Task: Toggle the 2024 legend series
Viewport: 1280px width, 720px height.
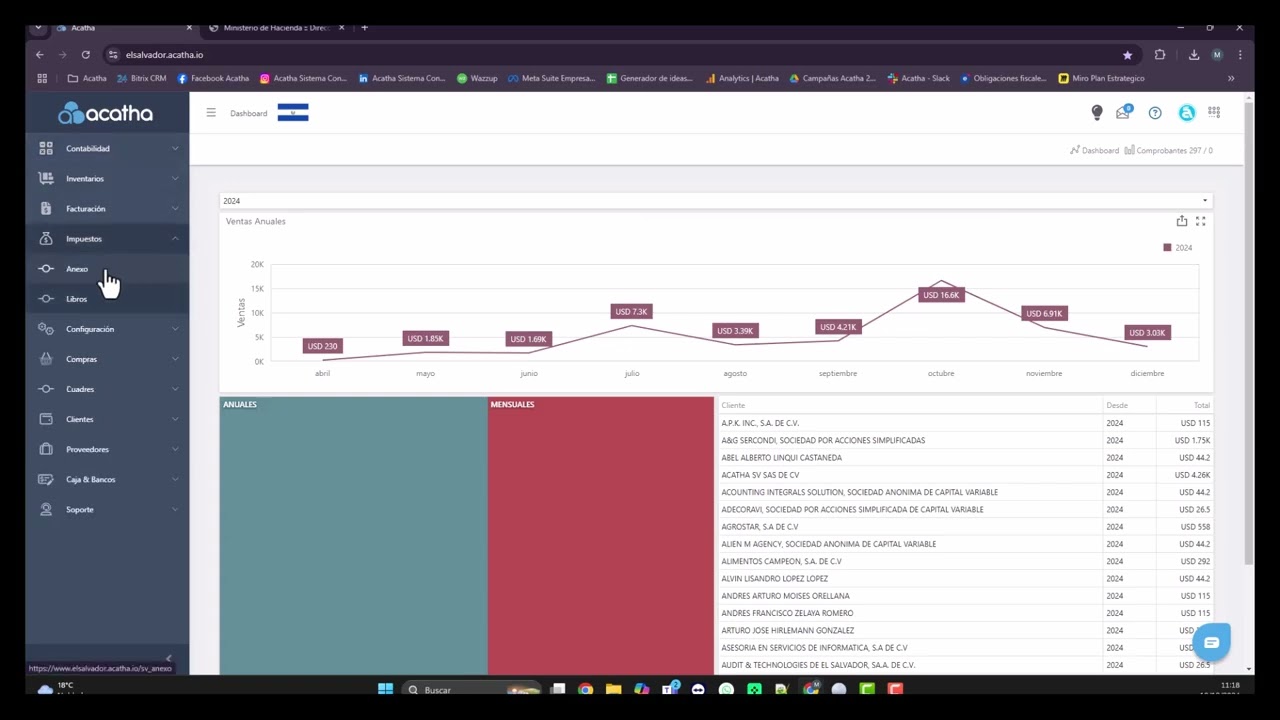Action: (x=1178, y=247)
